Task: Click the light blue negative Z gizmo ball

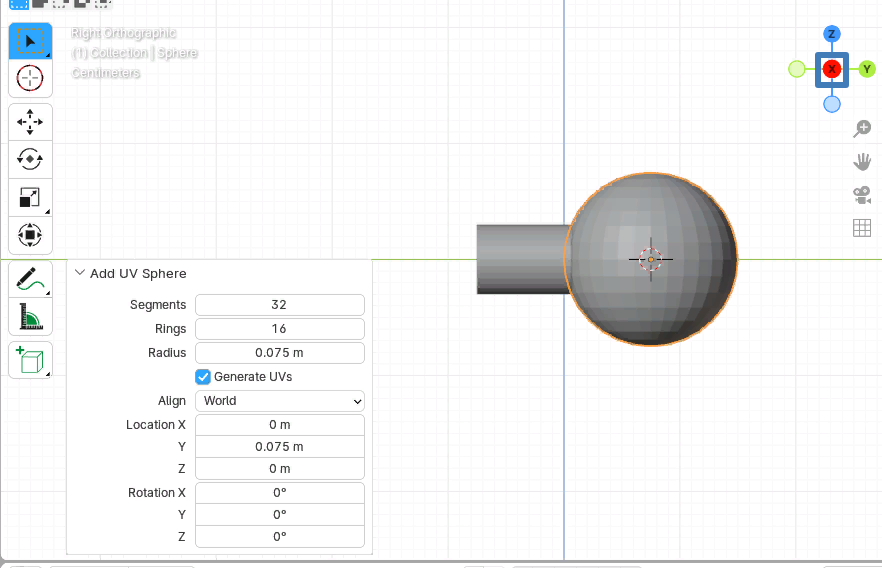Action: (831, 104)
